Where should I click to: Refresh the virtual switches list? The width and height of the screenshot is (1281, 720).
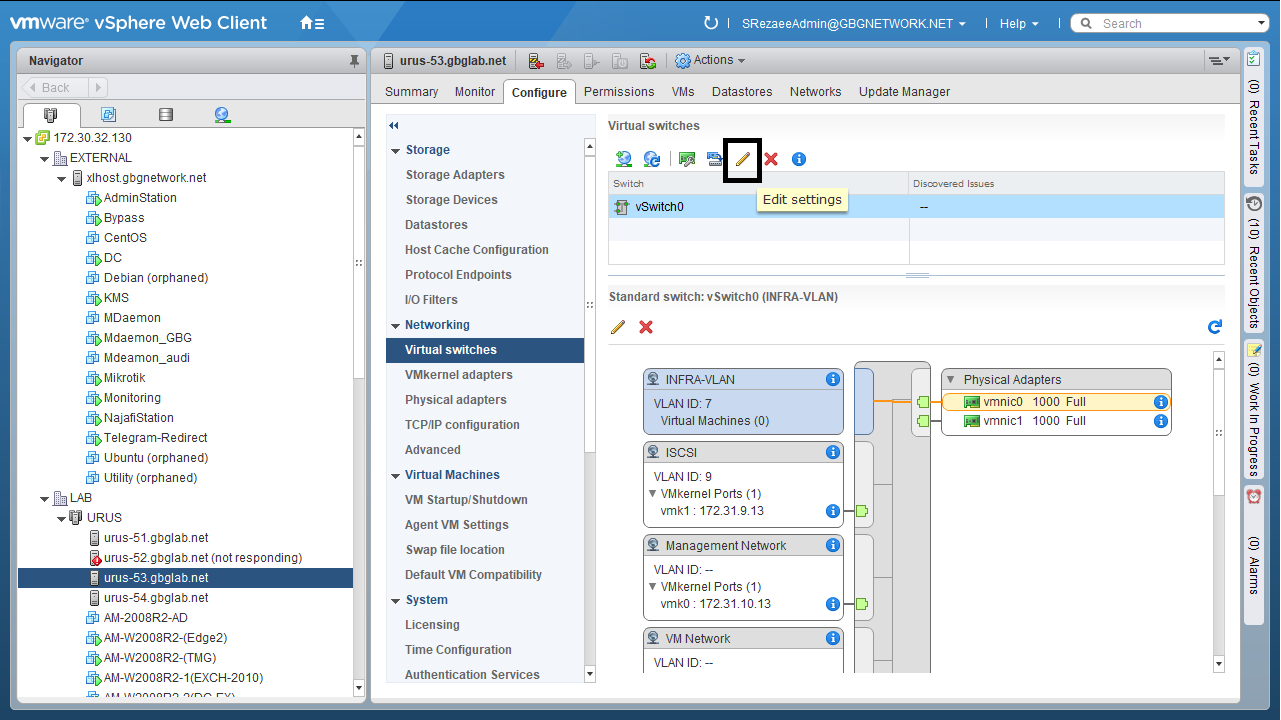point(652,159)
